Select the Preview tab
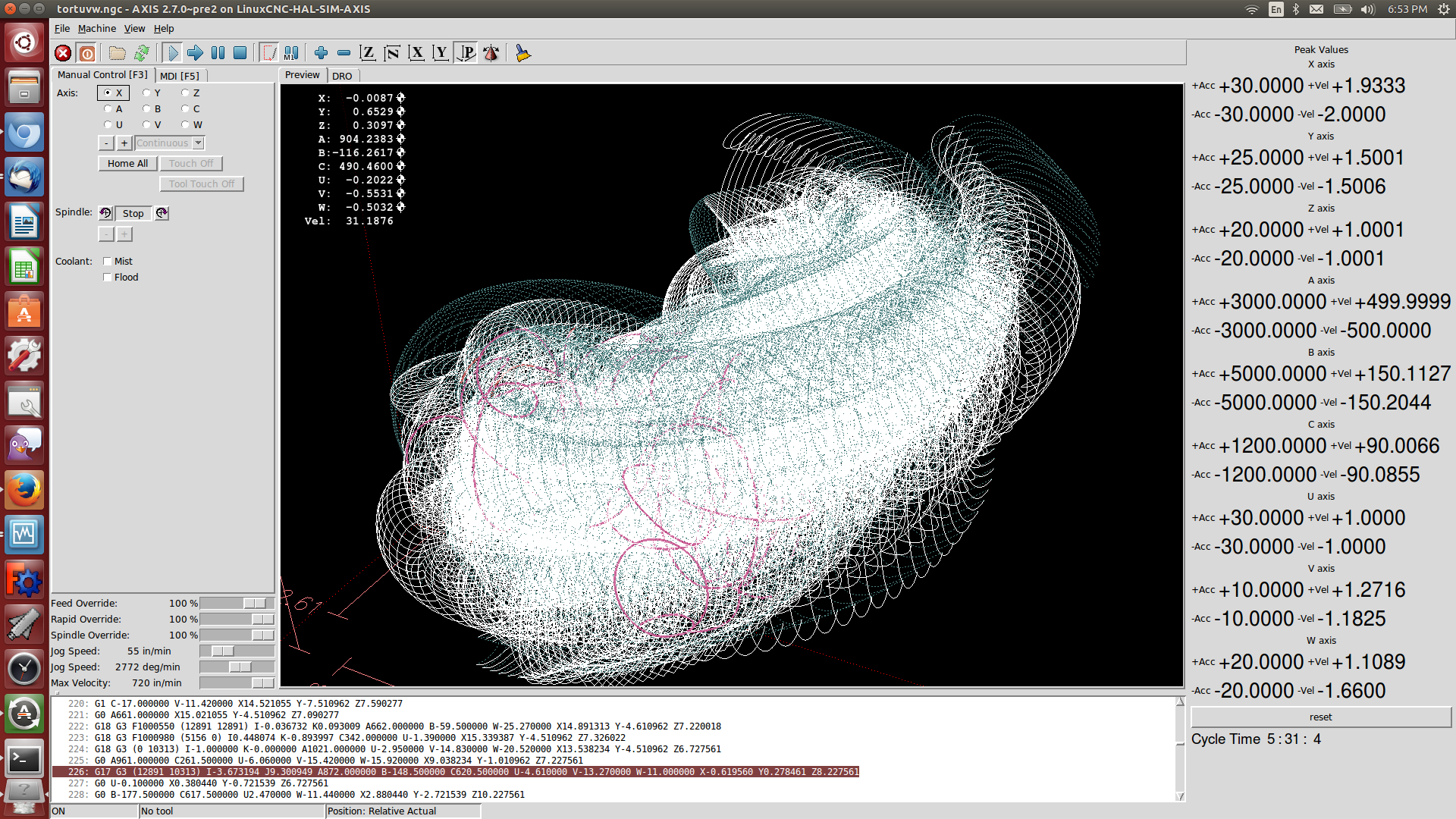The height and width of the screenshot is (819, 1456). click(303, 75)
